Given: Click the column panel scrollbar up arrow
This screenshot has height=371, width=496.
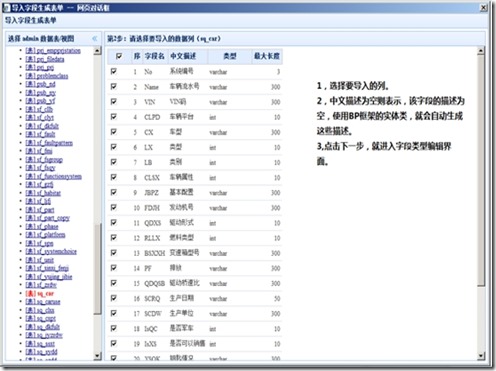Looking at the screenshot, I should [481, 51].
